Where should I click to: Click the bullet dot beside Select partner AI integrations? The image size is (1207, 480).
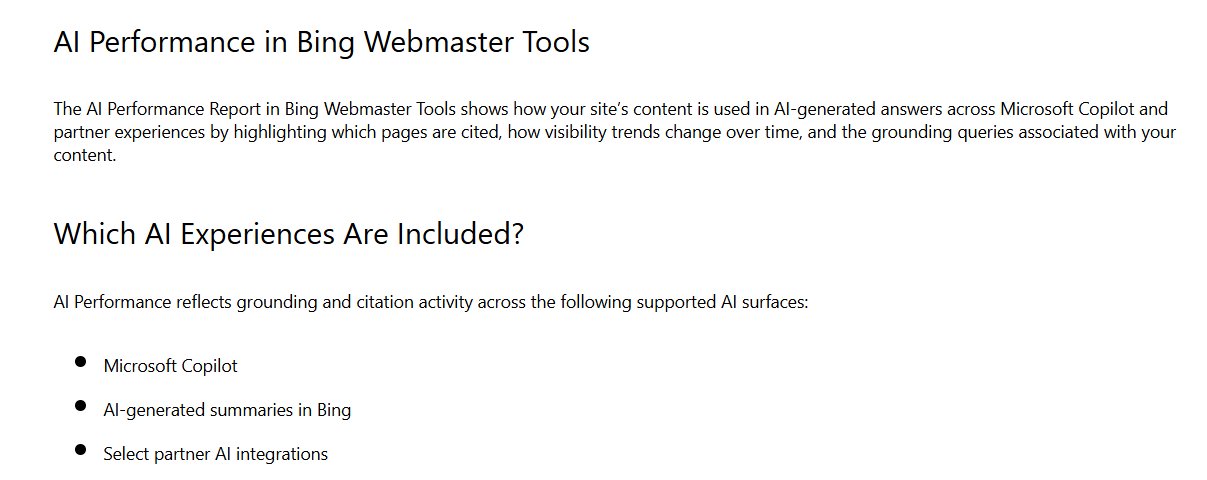point(80,450)
